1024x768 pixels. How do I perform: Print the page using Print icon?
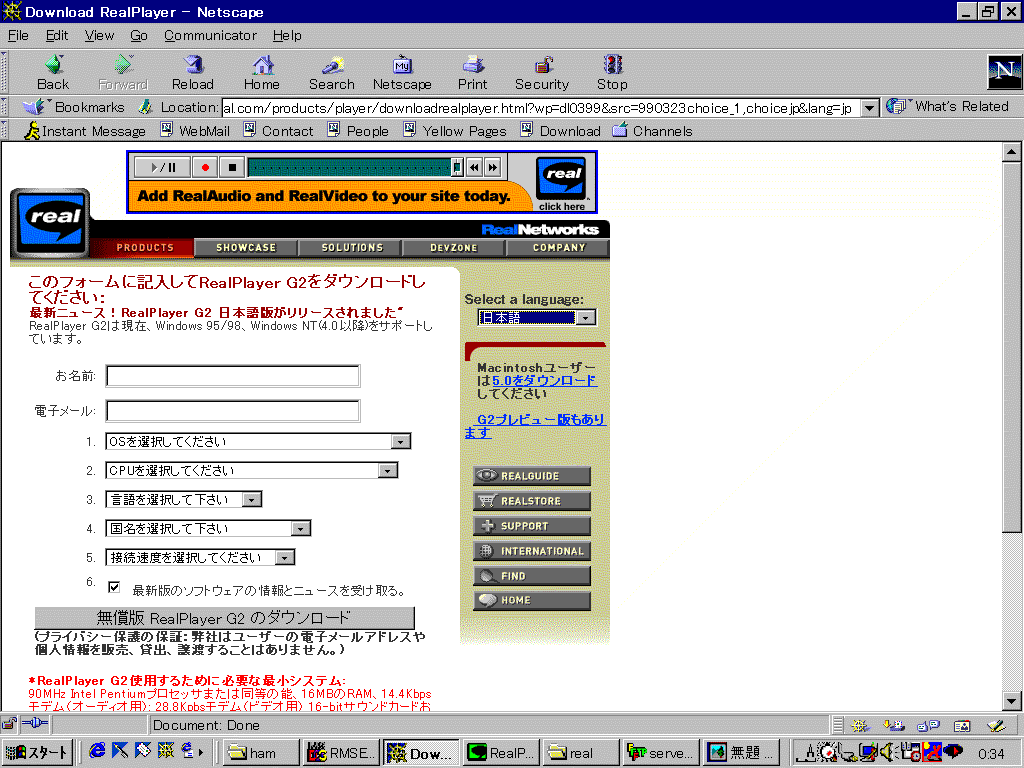click(472, 72)
